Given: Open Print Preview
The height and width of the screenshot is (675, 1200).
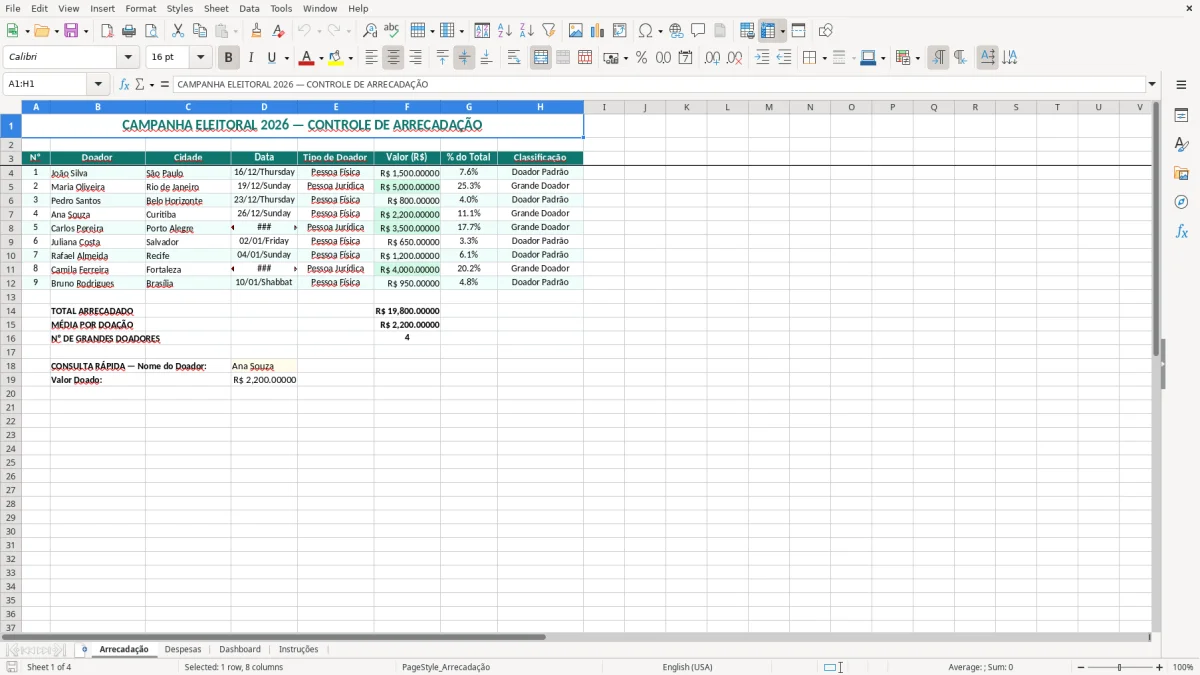Looking at the screenshot, I should [151, 31].
